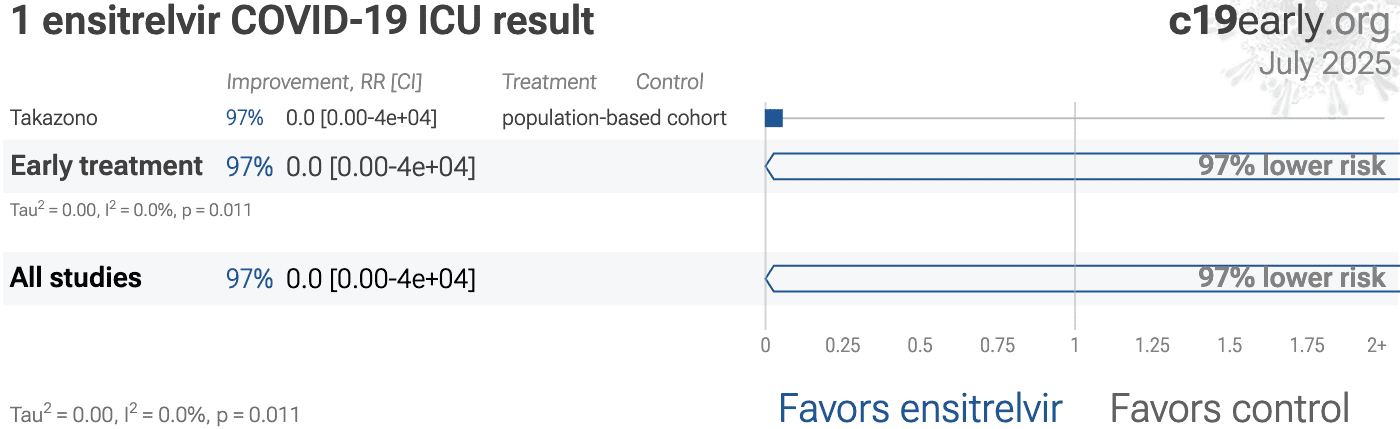Click the Treatment column header

pyautogui.click(x=549, y=82)
